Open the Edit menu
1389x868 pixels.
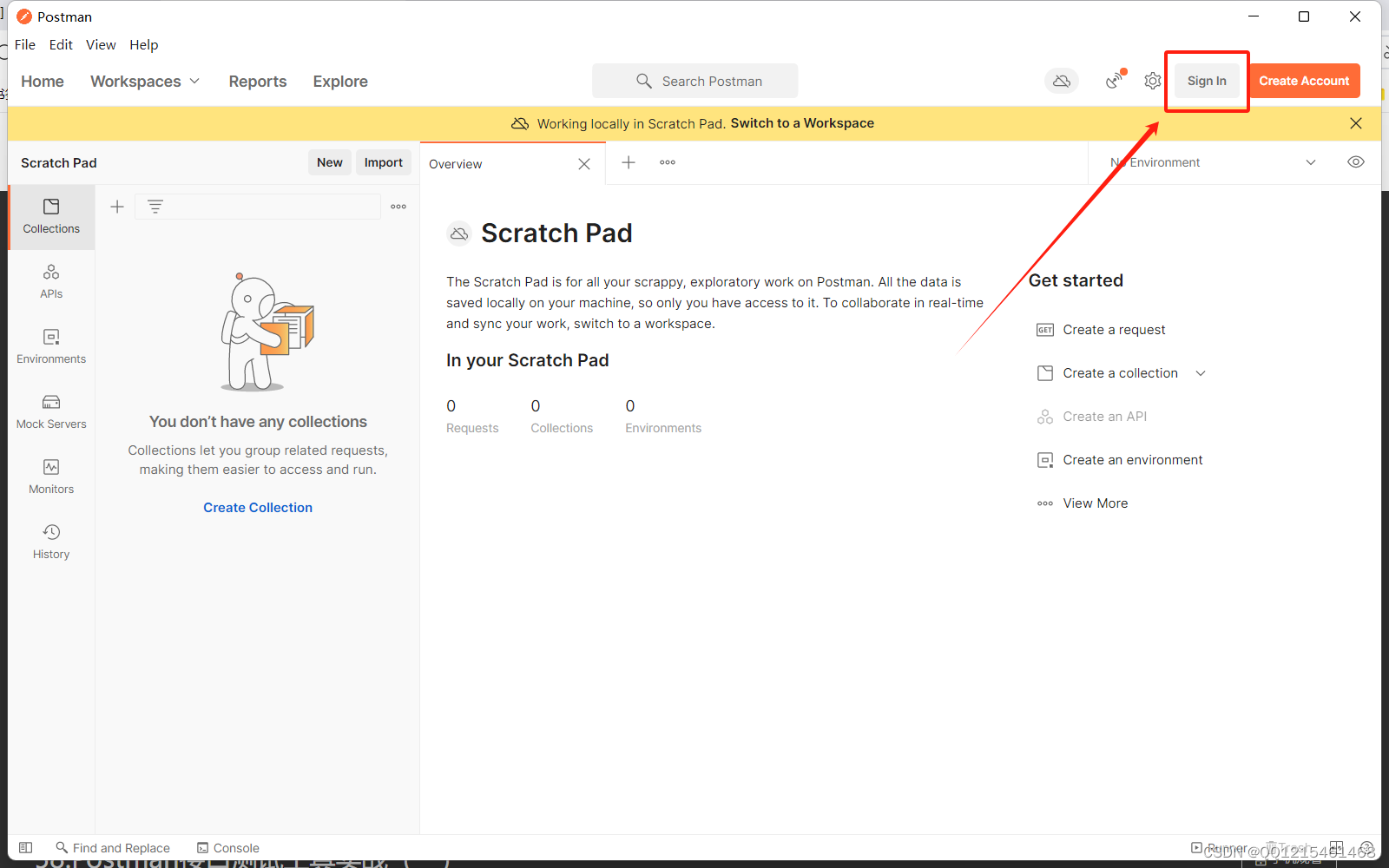(61, 45)
